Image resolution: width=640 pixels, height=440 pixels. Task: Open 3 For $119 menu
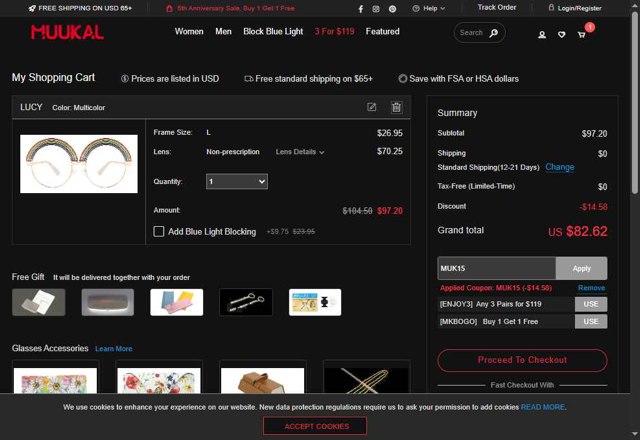(334, 31)
